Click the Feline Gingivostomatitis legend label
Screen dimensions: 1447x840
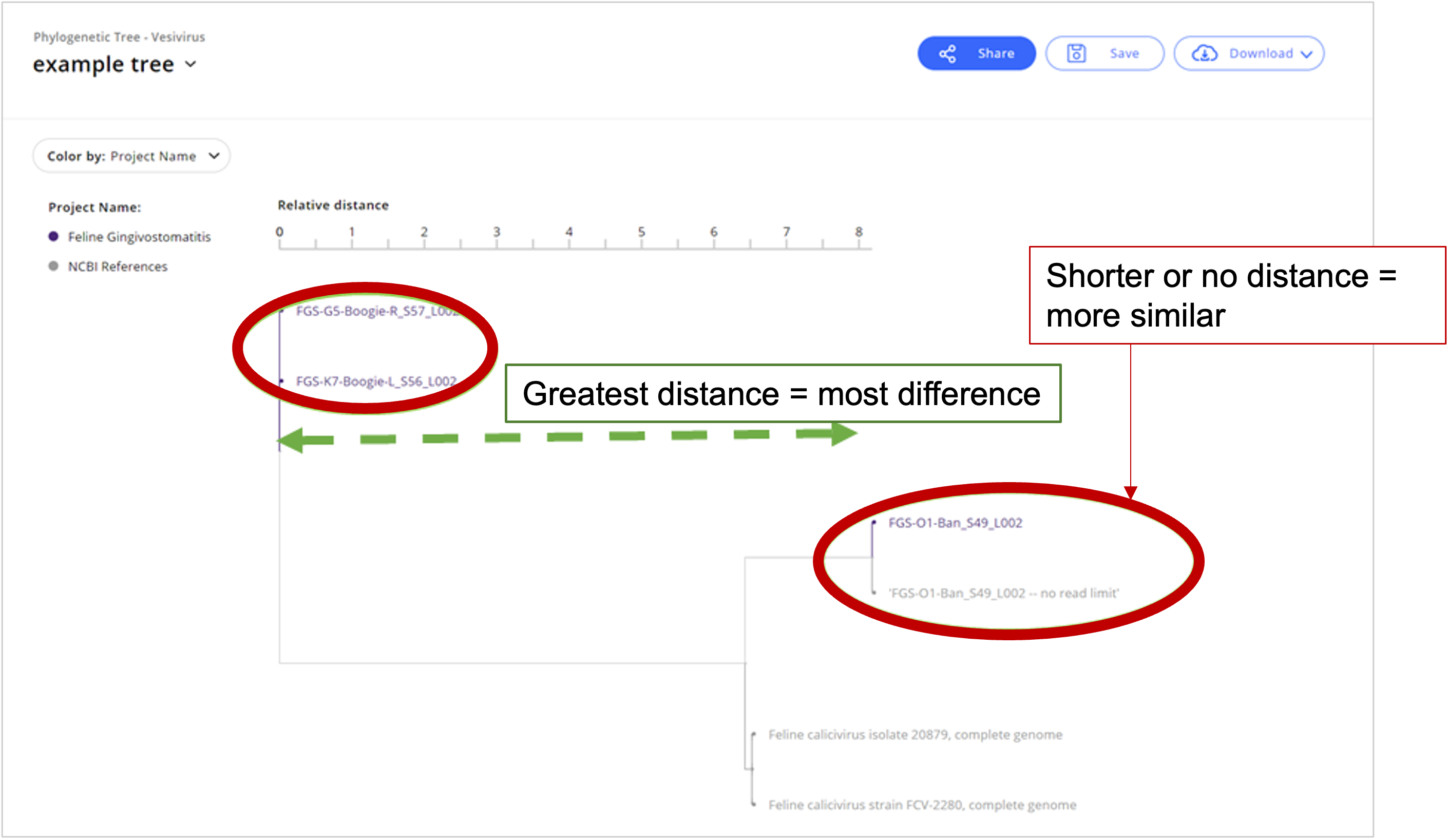[139, 237]
